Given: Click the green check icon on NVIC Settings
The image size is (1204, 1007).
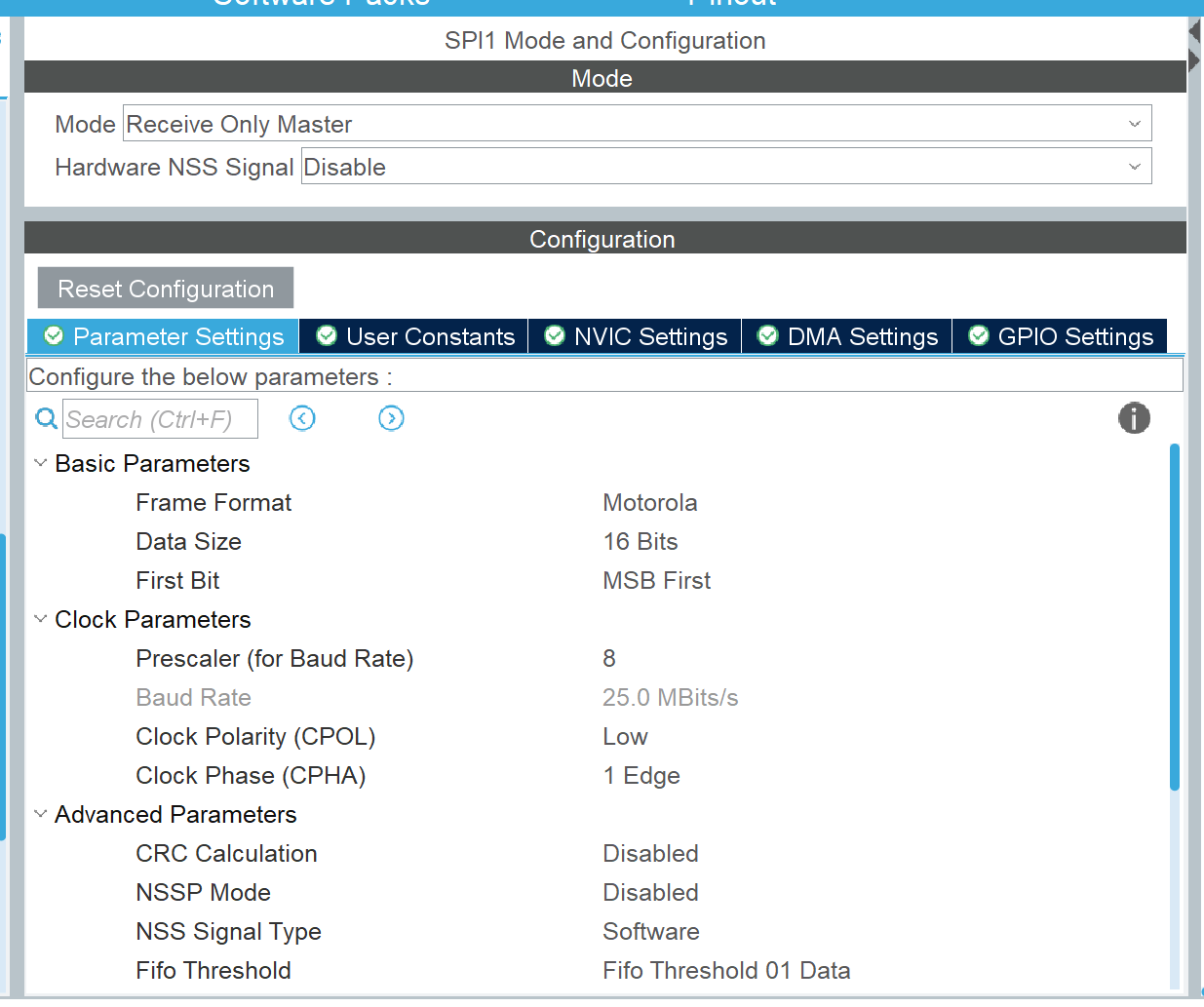Looking at the screenshot, I should coord(555,336).
